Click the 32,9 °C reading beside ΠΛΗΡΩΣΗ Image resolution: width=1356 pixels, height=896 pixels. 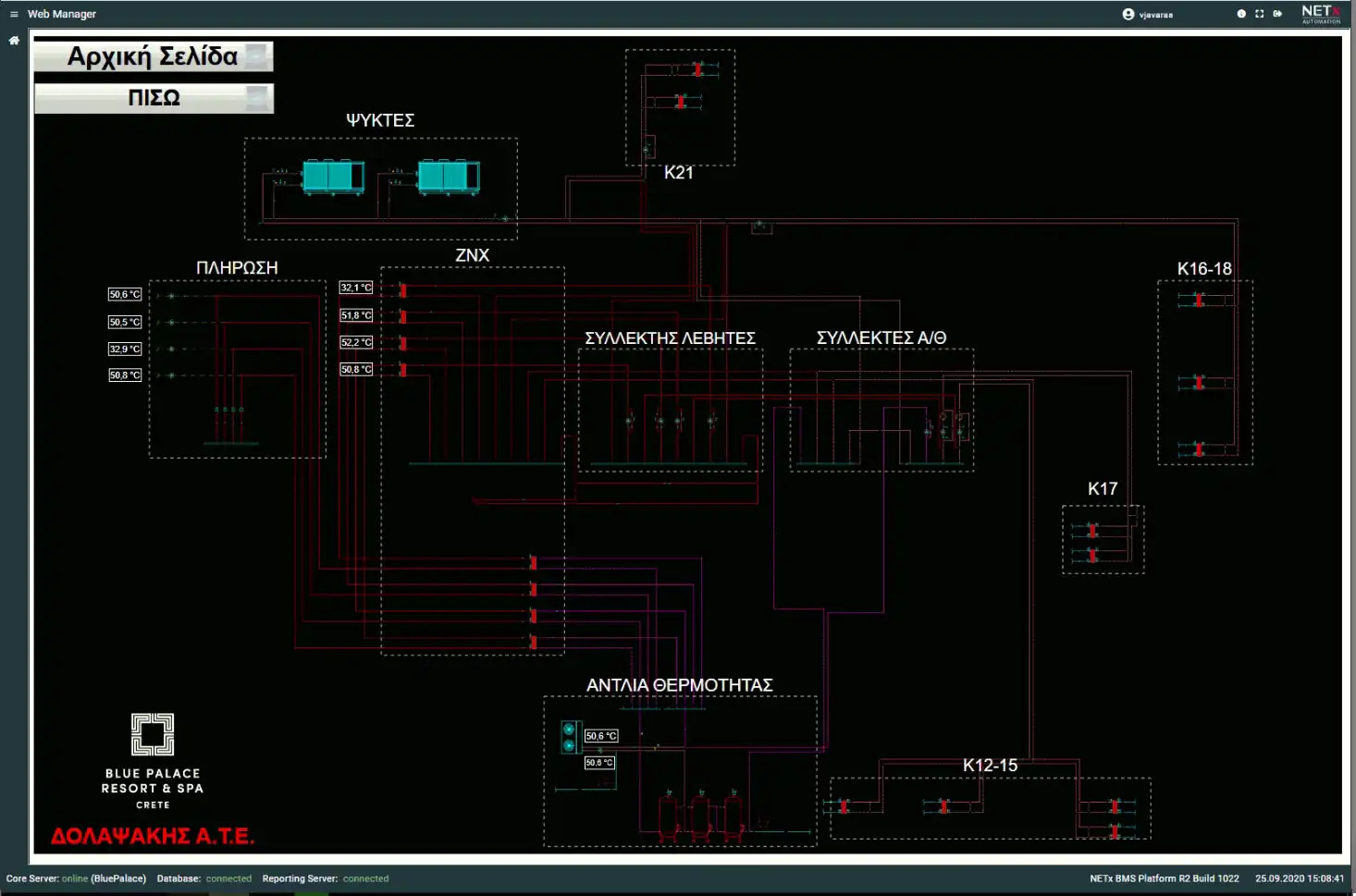pyautogui.click(x=125, y=349)
